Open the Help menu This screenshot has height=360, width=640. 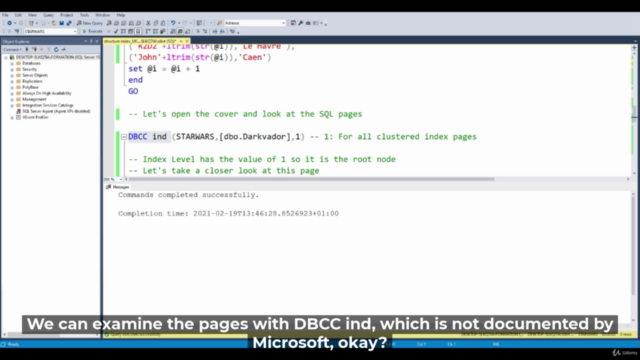tap(121, 15)
